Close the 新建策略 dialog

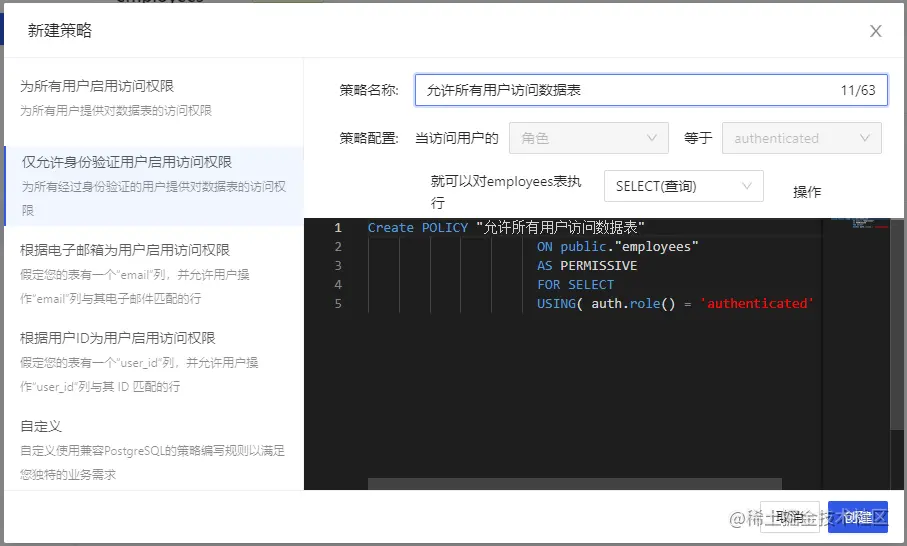pos(875,31)
